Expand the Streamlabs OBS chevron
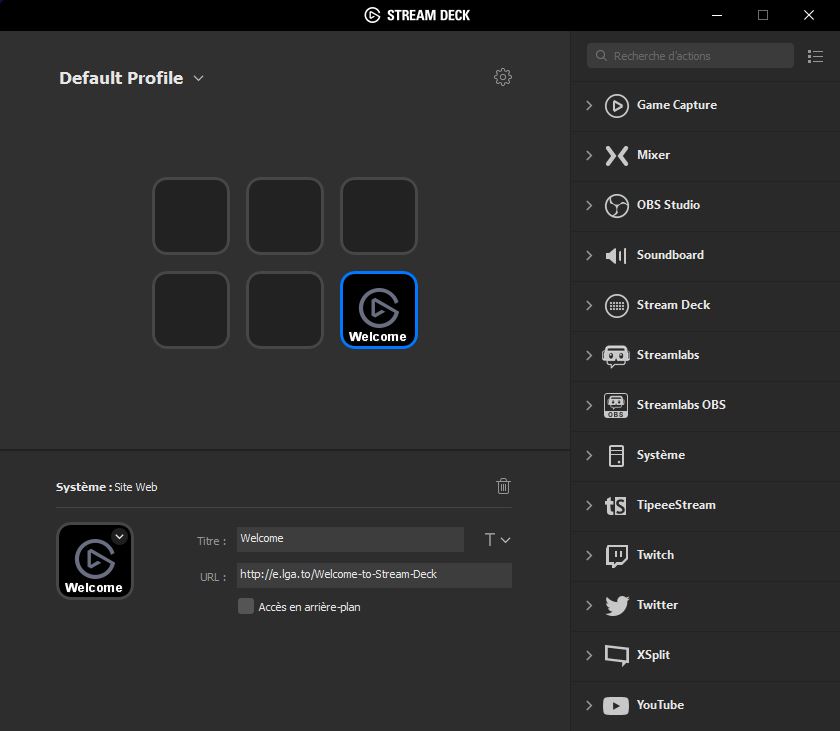 [x=589, y=405]
